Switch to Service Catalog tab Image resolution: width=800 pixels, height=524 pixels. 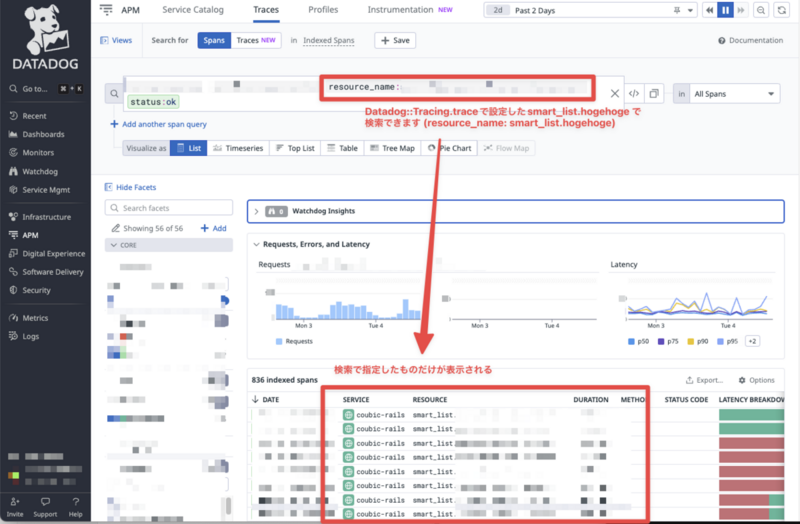pos(193,10)
